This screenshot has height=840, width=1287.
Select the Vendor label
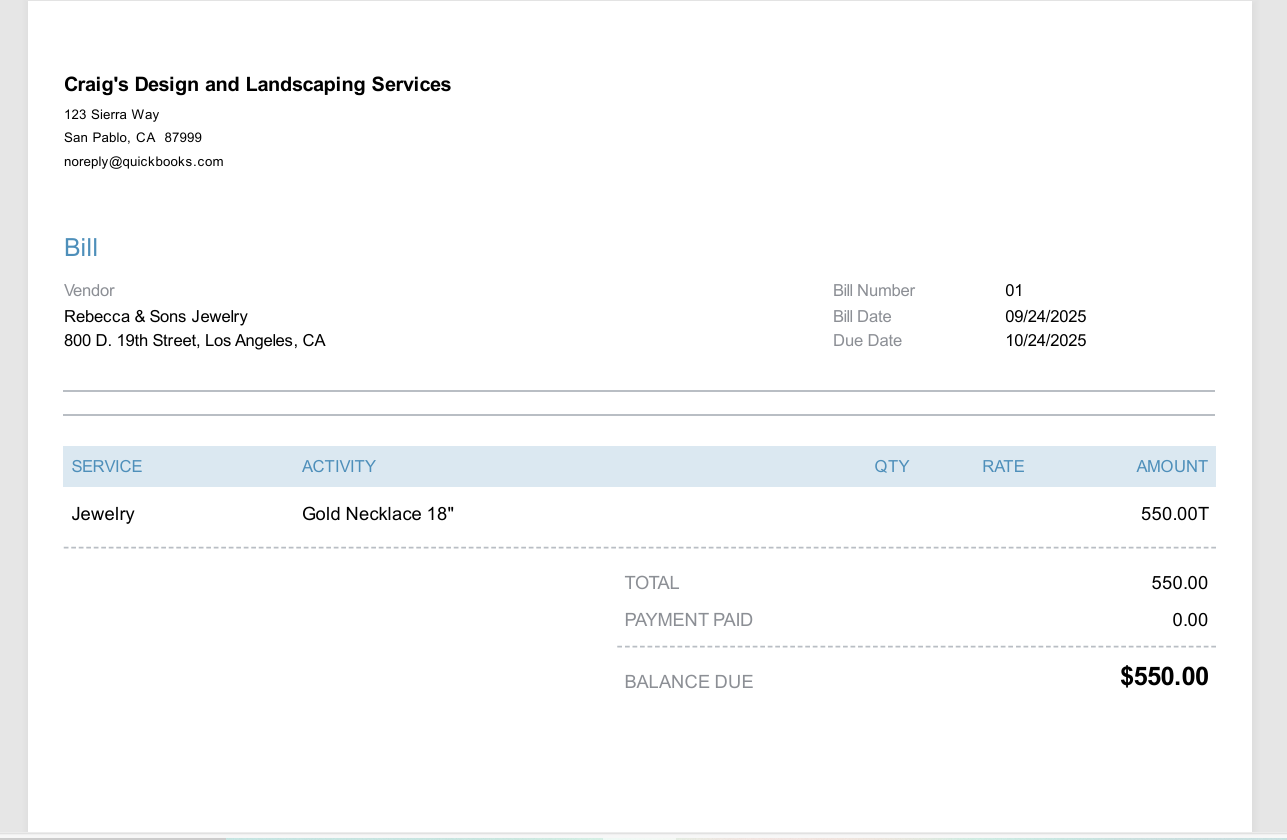click(89, 291)
